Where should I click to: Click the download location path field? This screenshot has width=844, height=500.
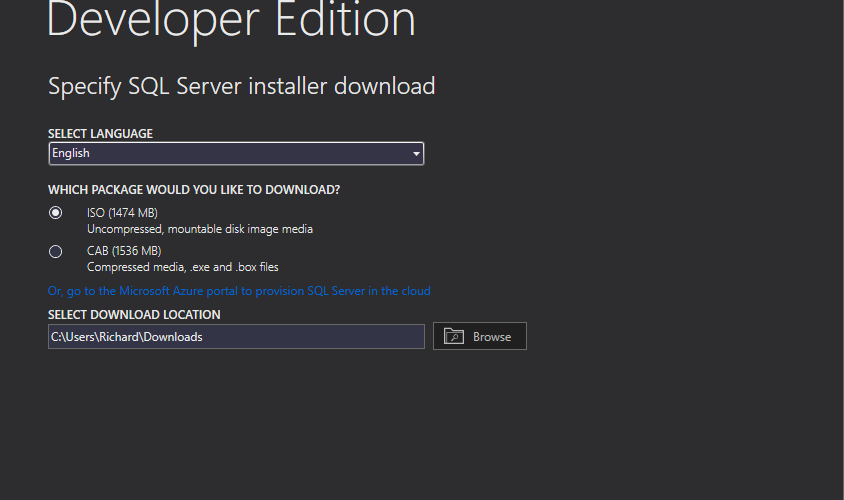point(236,337)
